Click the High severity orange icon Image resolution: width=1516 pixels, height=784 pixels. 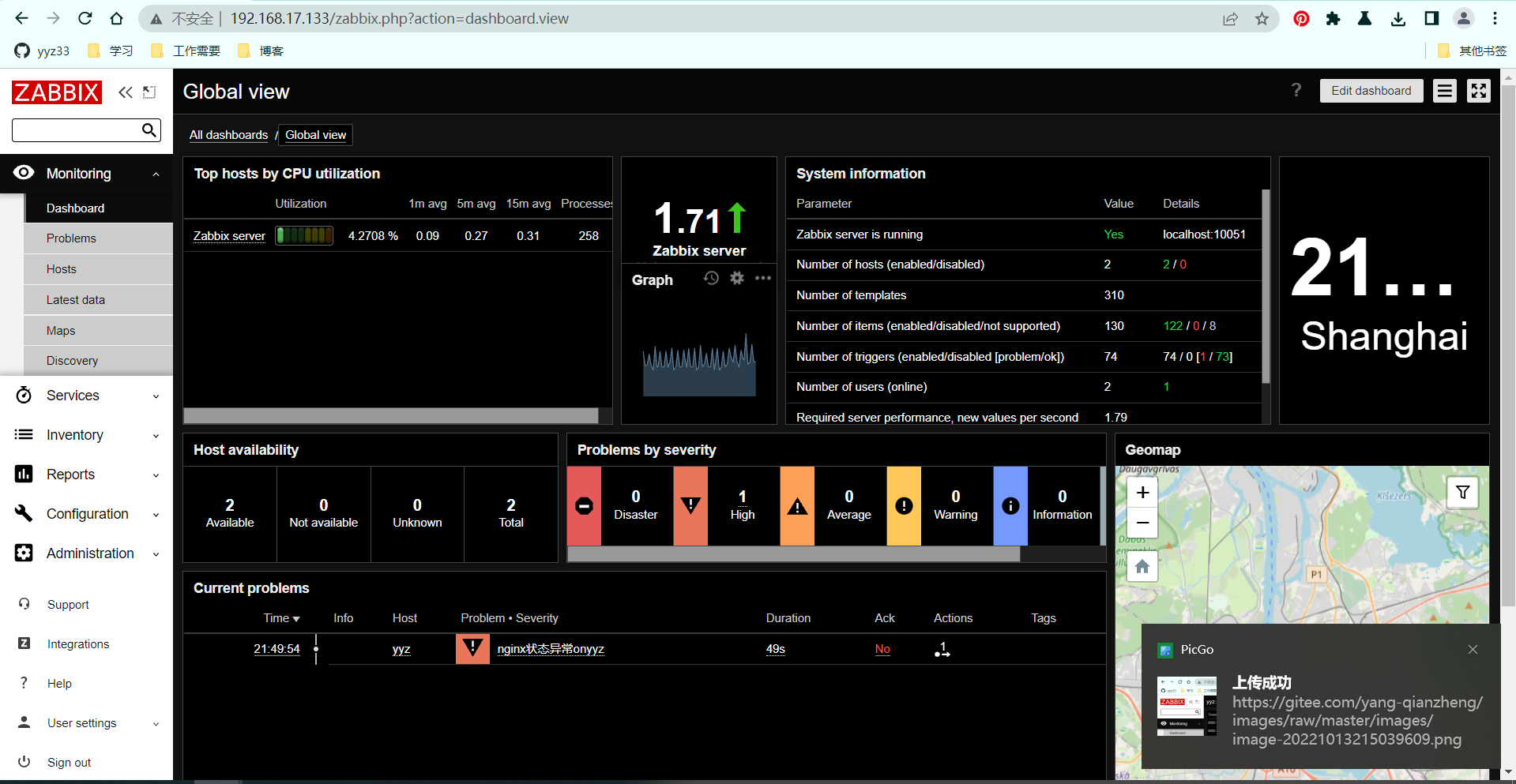point(690,506)
